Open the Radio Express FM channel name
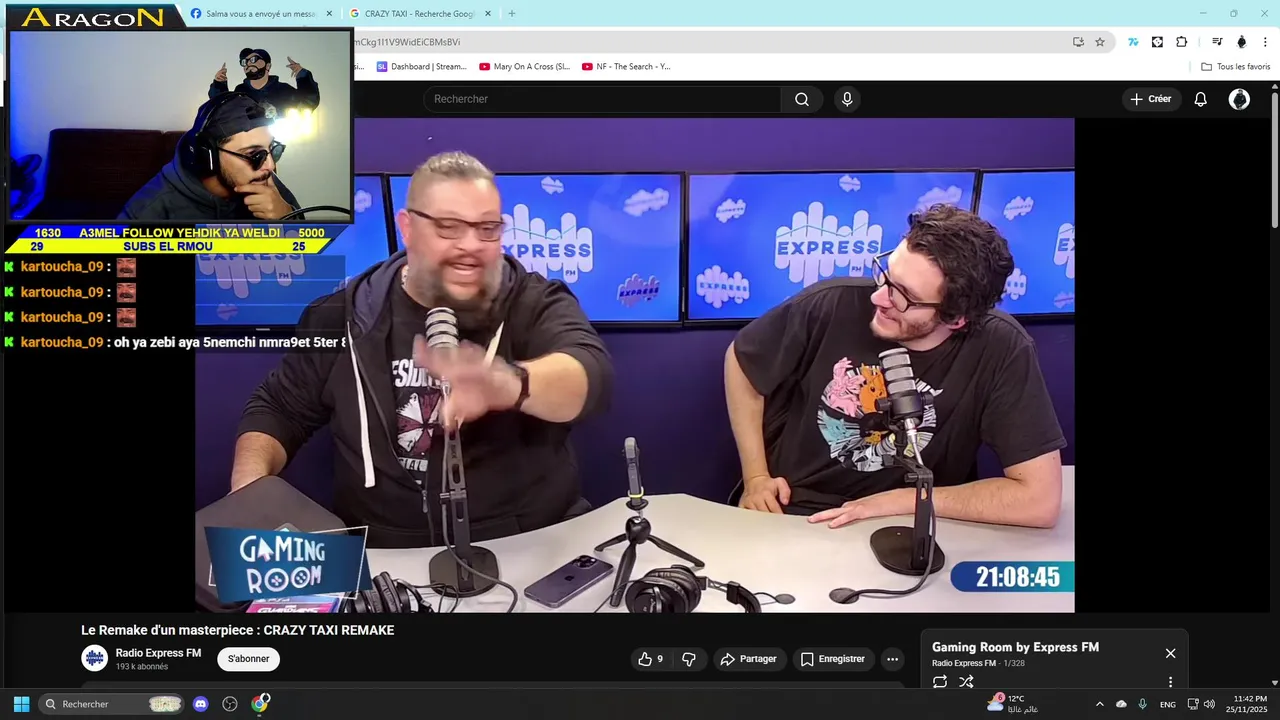The height and width of the screenshot is (720, 1280). [x=158, y=653]
